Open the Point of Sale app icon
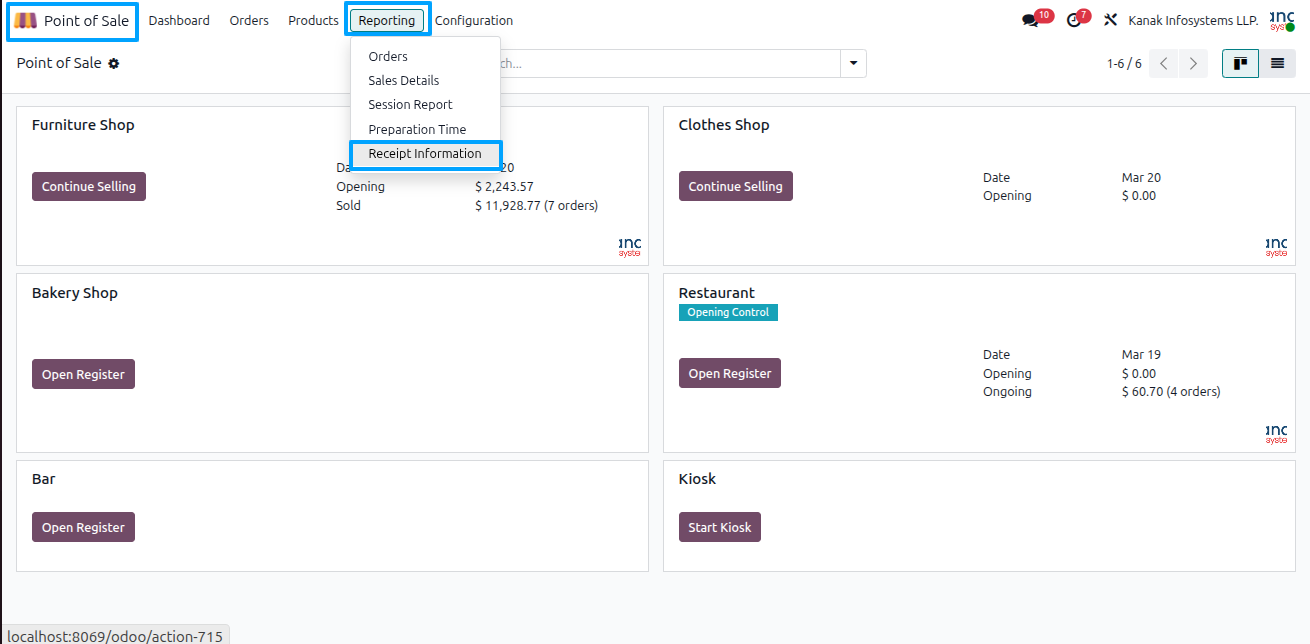1310x644 pixels. 26,21
